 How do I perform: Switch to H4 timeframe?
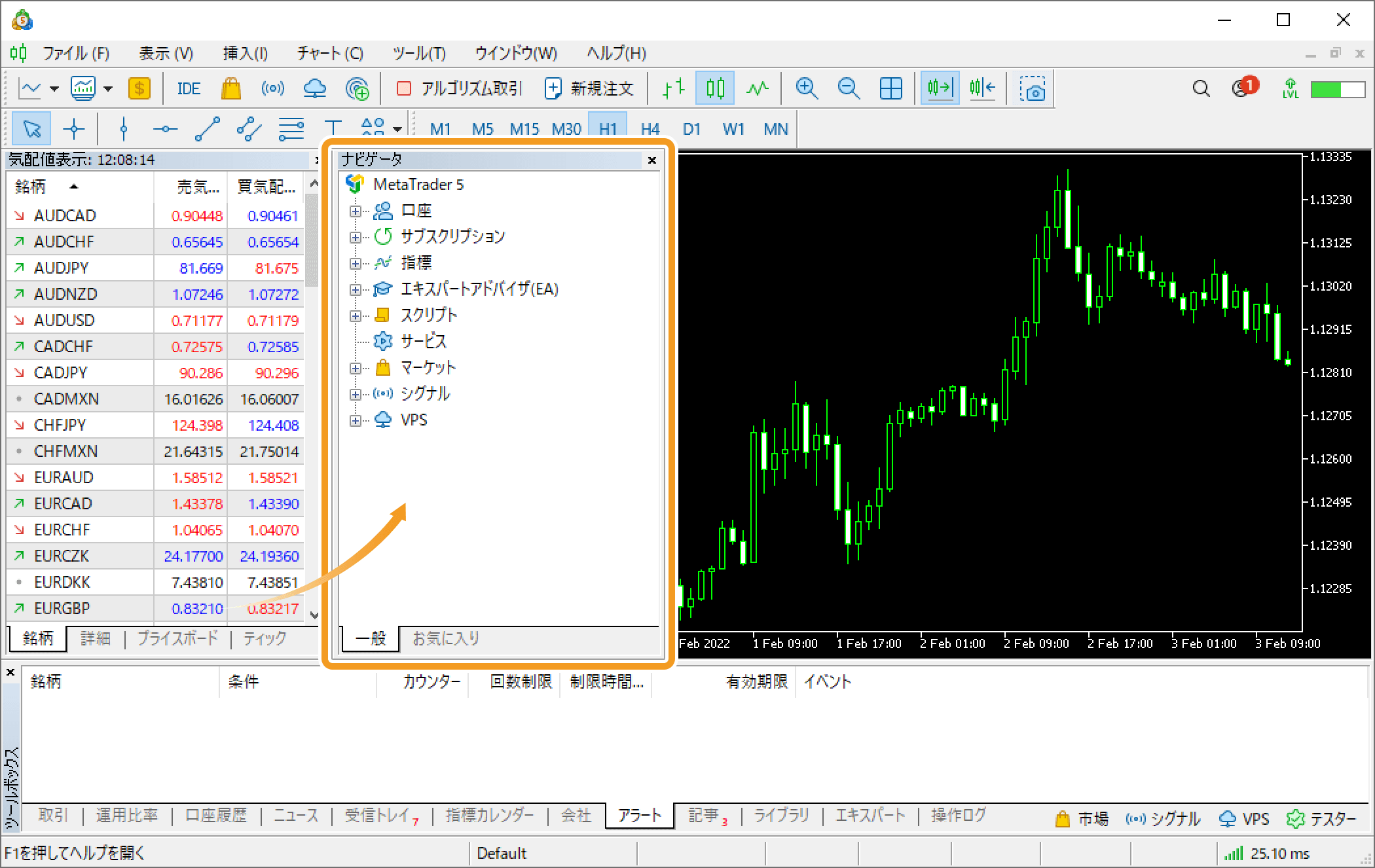(650, 129)
